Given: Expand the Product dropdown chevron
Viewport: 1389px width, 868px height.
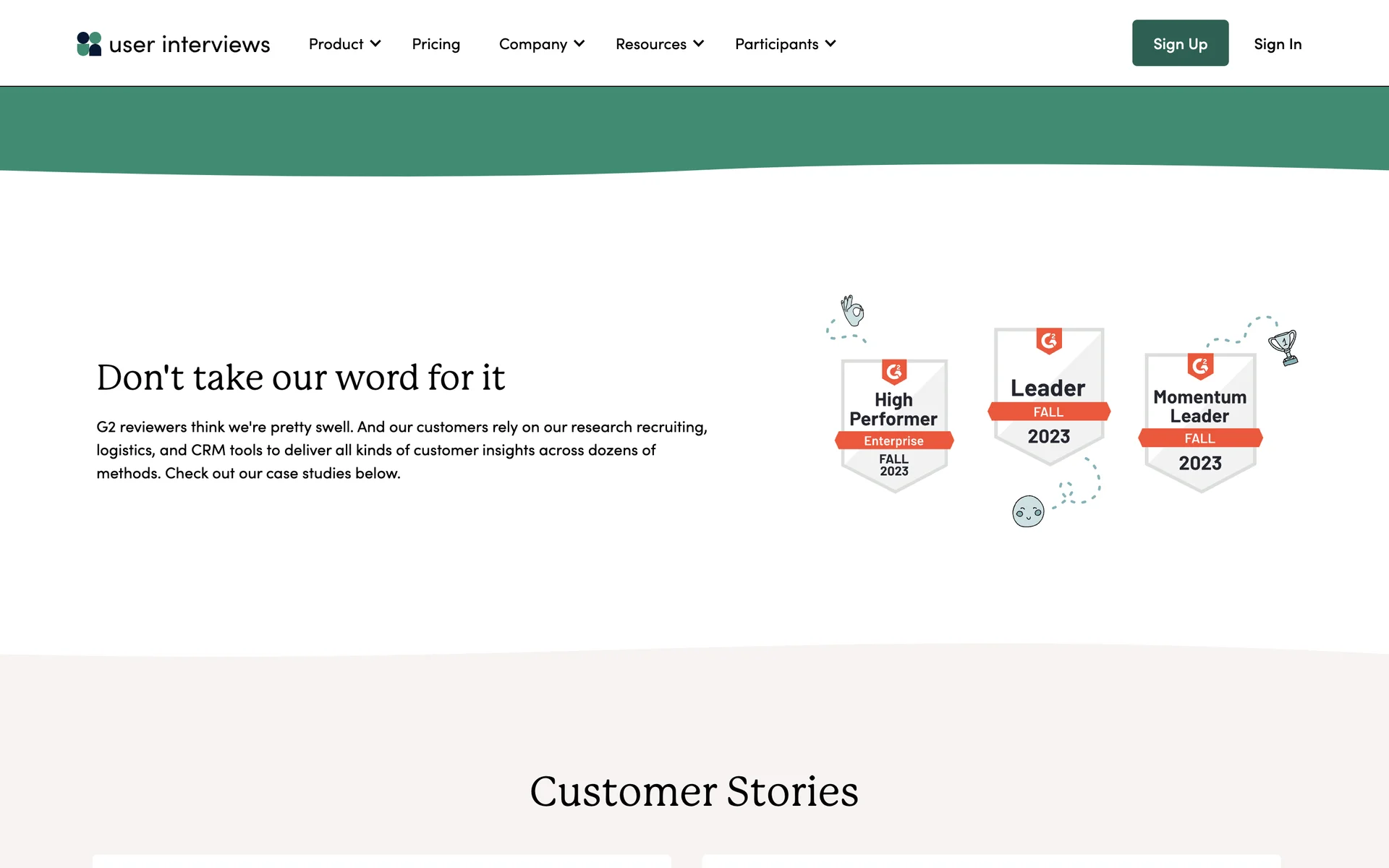Looking at the screenshot, I should [x=375, y=44].
